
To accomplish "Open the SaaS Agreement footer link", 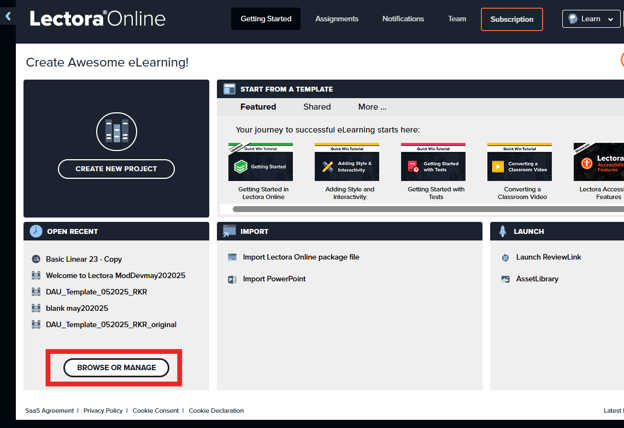I will tap(49, 410).
